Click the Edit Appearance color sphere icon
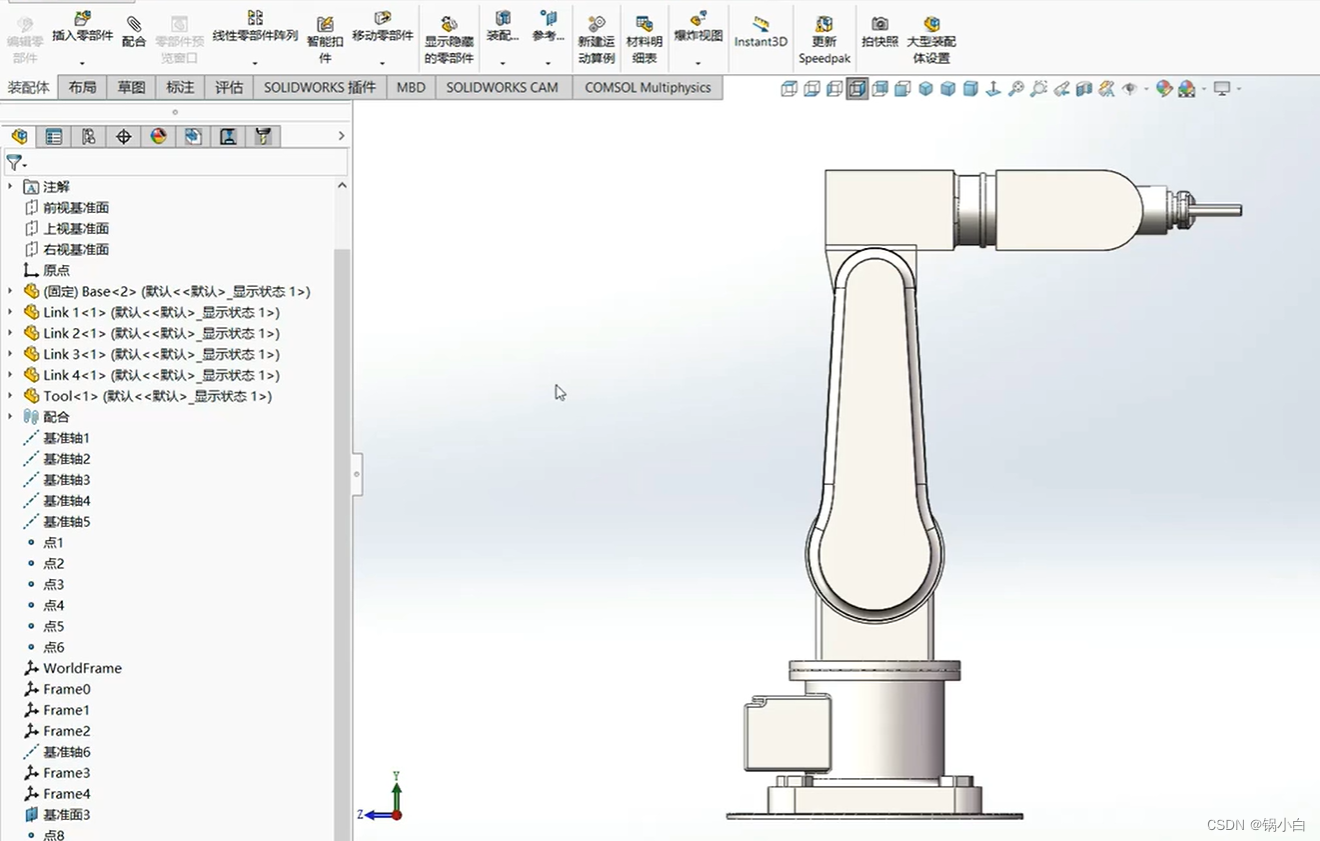The width and height of the screenshot is (1320, 841). pos(1164,89)
